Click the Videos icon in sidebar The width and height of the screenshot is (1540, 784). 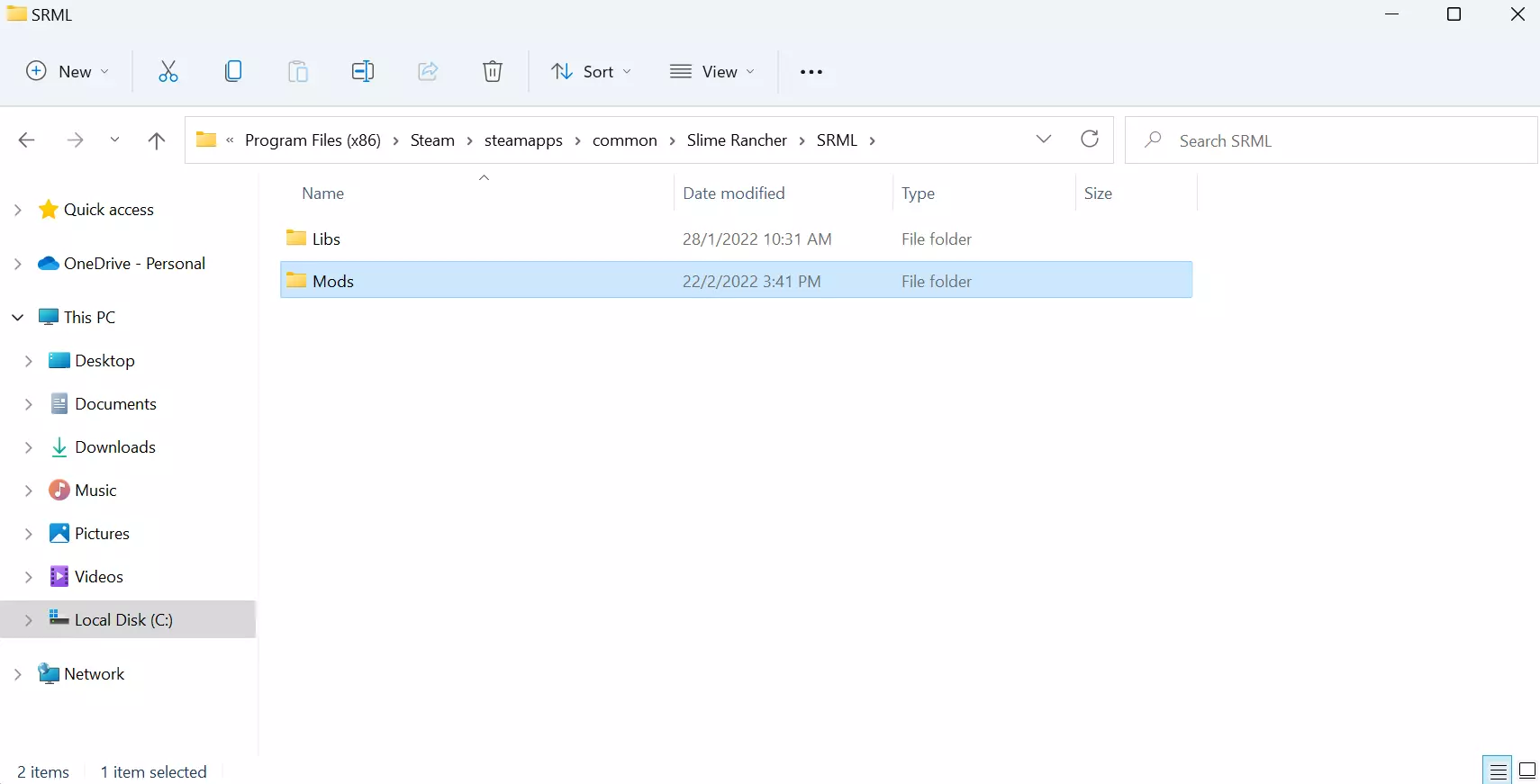(59, 576)
